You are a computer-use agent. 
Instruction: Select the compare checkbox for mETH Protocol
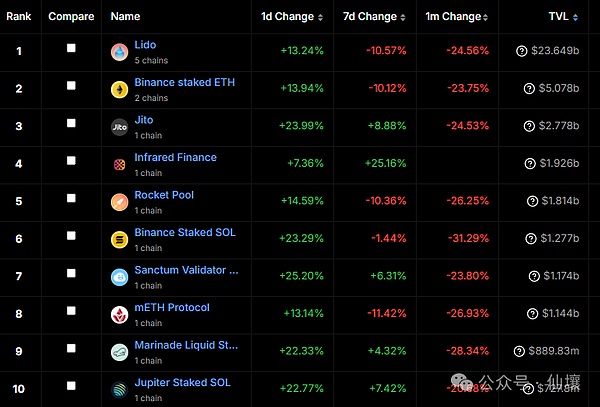pyautogui.click(x=71, y=310)
